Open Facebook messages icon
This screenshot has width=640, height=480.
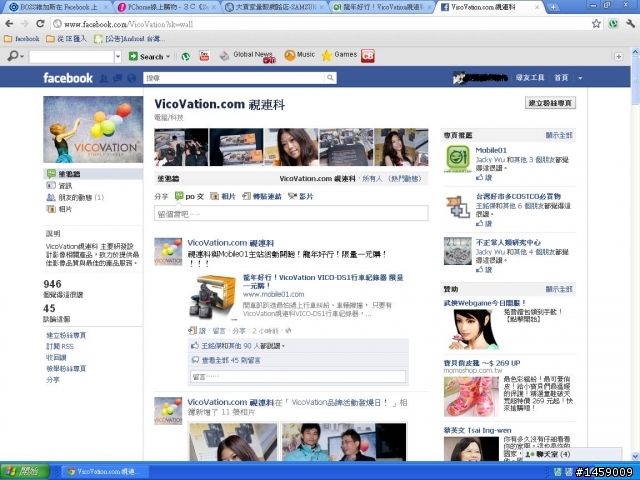[118, 78]
